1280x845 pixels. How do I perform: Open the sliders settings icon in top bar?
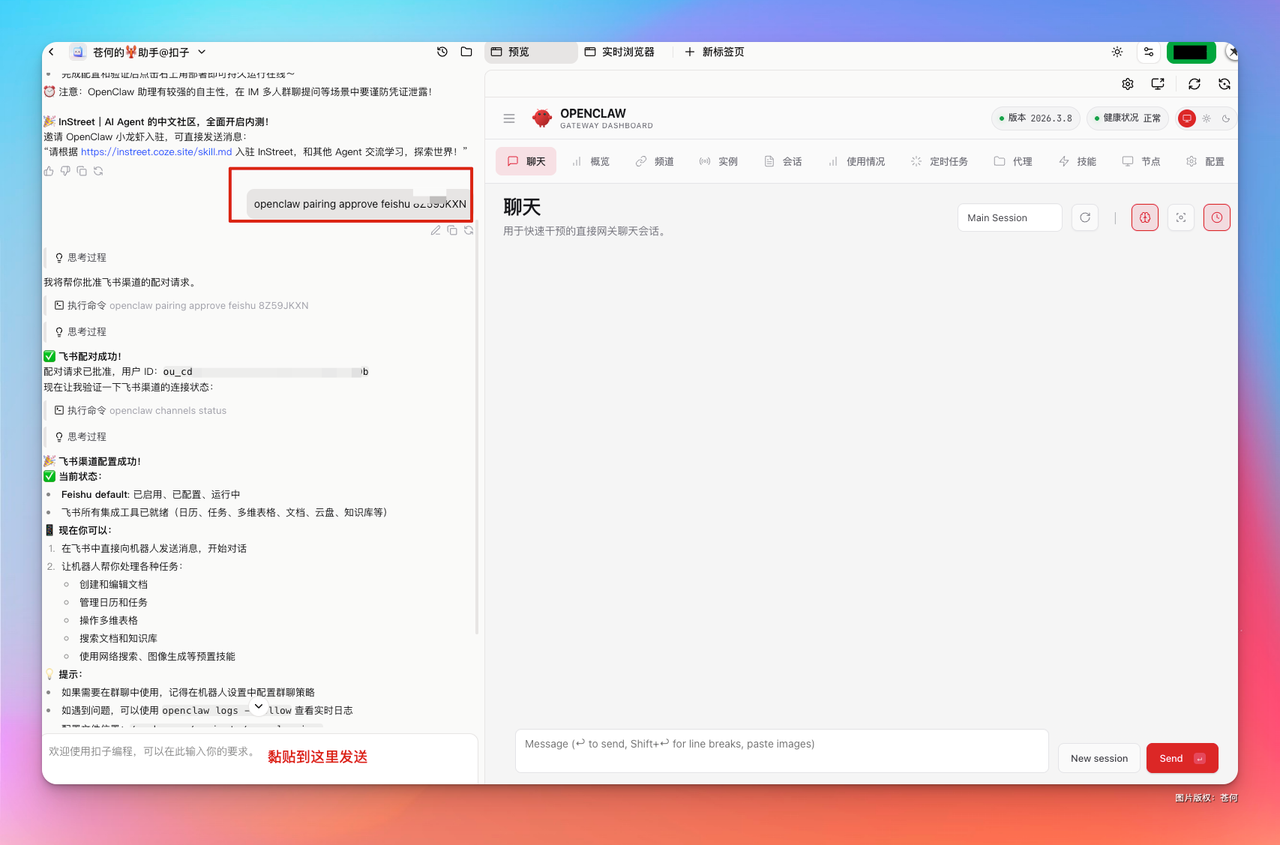[x=1149, y=52]
